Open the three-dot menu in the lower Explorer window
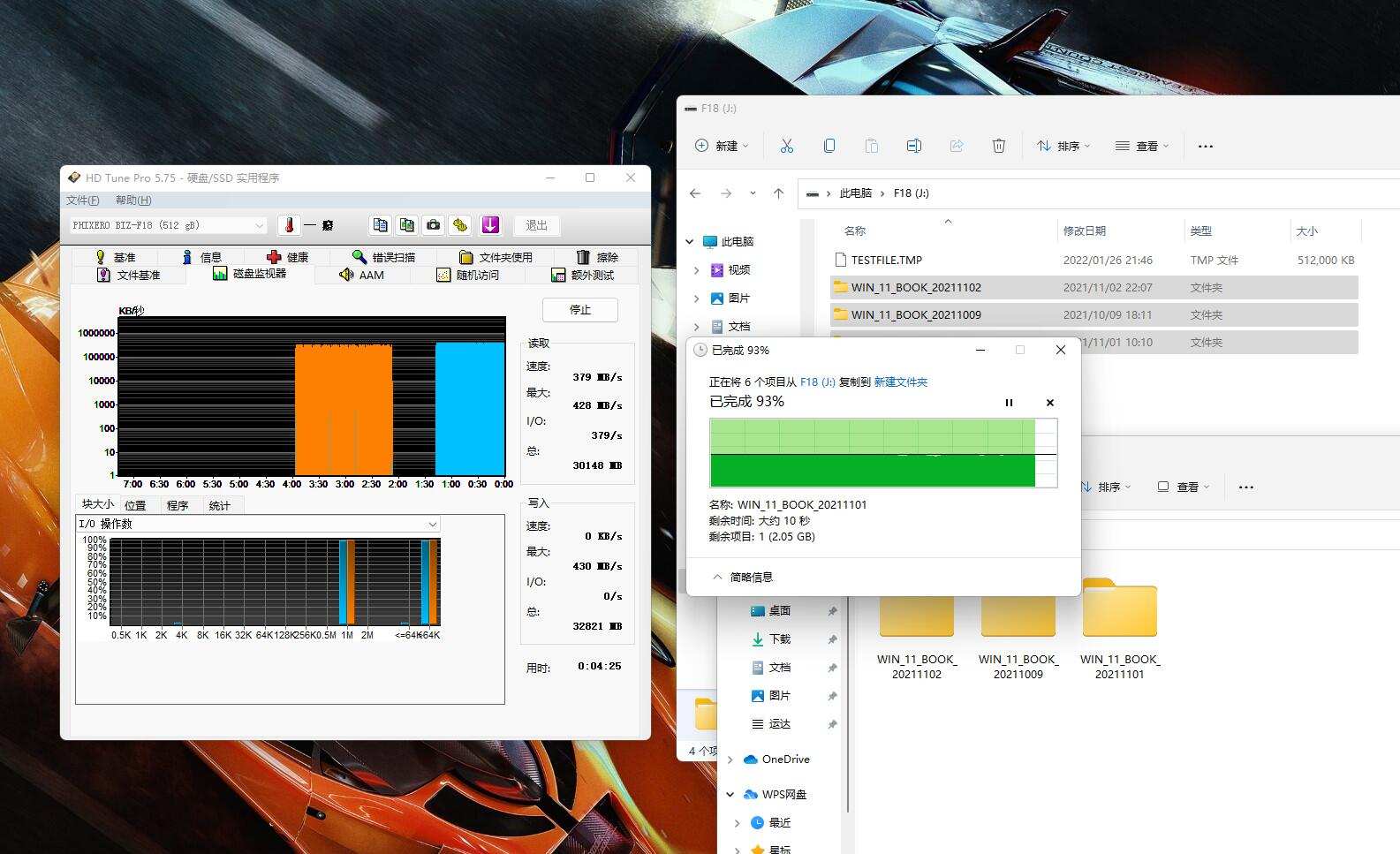This screenshot has width=1400, height=854. tap(1246, 487)
